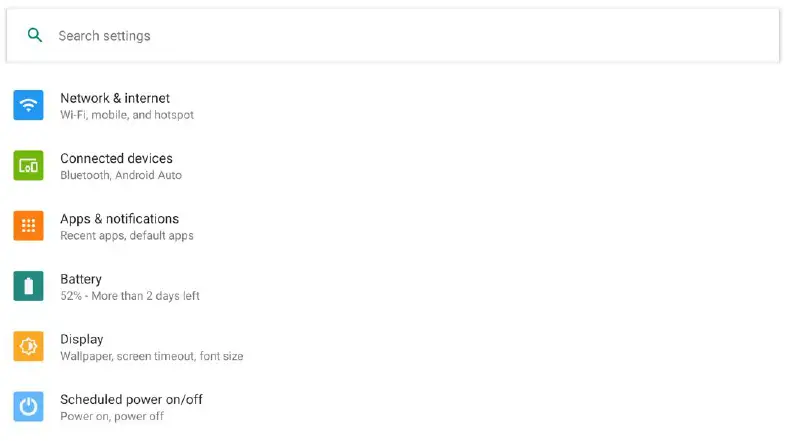Click the yellow Display brightness icon
Viewport: 785px width, 441px height.
(28, 346)
